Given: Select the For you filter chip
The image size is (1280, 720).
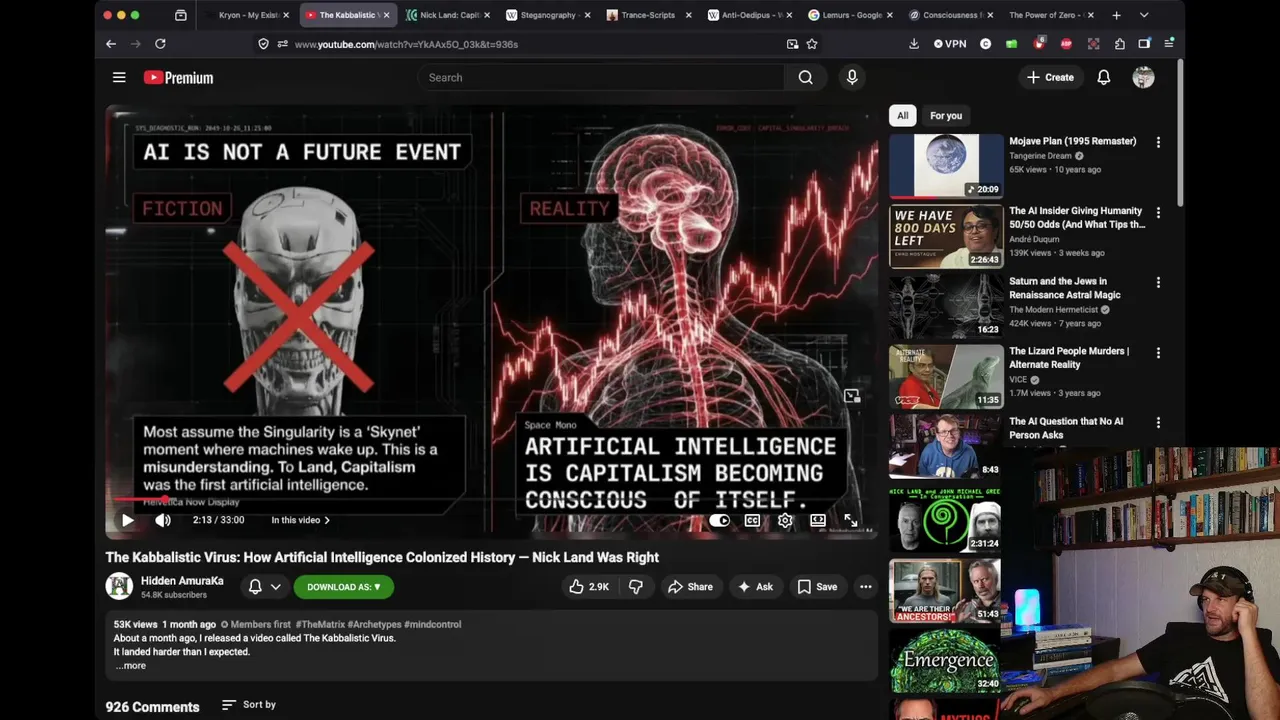Looking at the screenshot, I should click(946, 116).
